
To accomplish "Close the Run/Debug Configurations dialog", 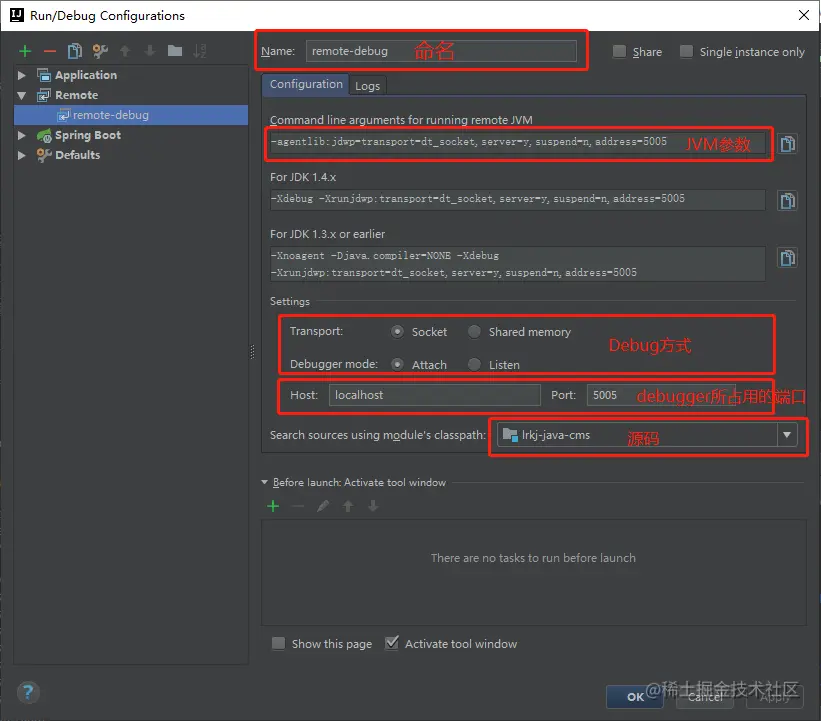I will pyautogui.click(x=804, y=15).
